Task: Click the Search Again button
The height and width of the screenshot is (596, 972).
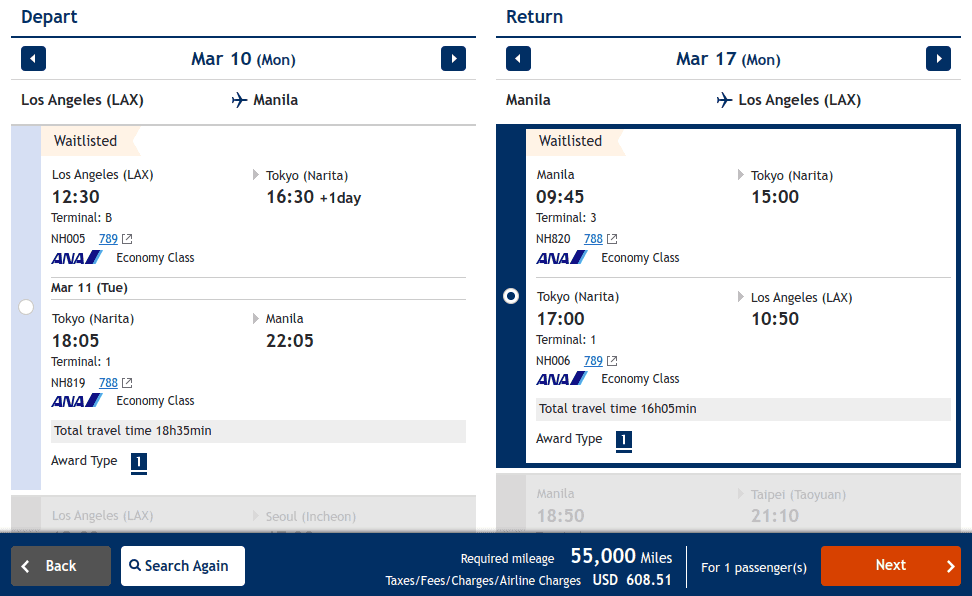Action: coord(183,566)
